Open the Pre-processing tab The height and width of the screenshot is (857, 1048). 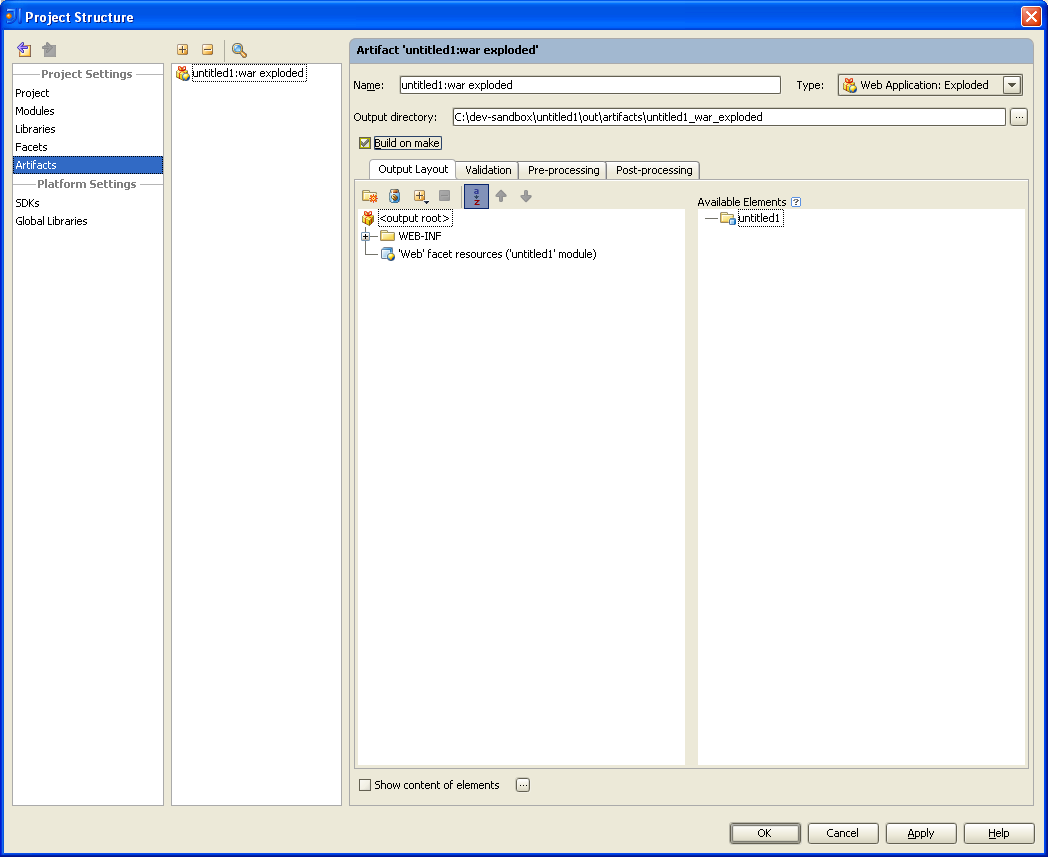[x=563, y=170]
